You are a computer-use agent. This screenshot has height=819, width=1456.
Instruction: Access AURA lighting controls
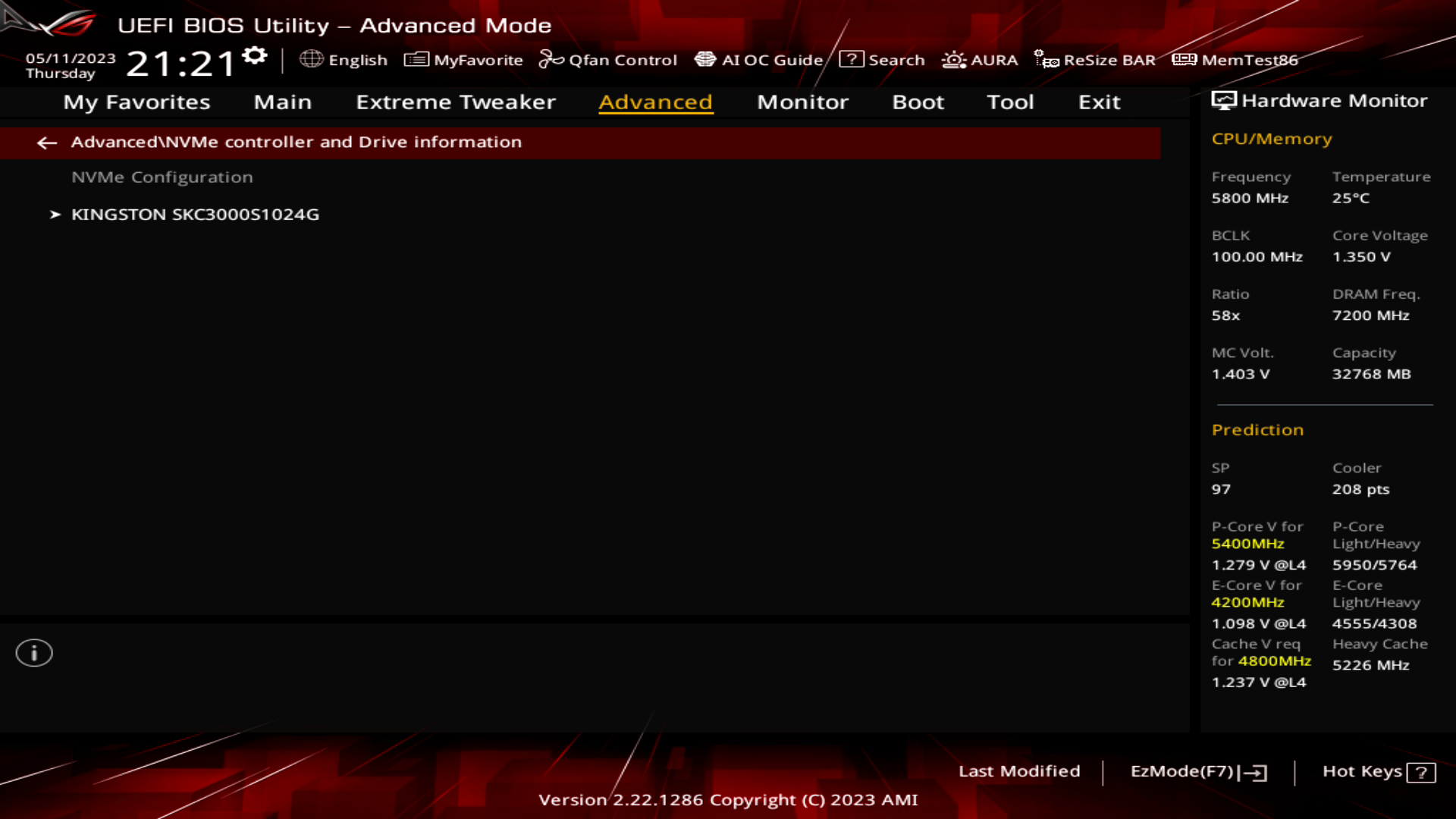point(980,60)
